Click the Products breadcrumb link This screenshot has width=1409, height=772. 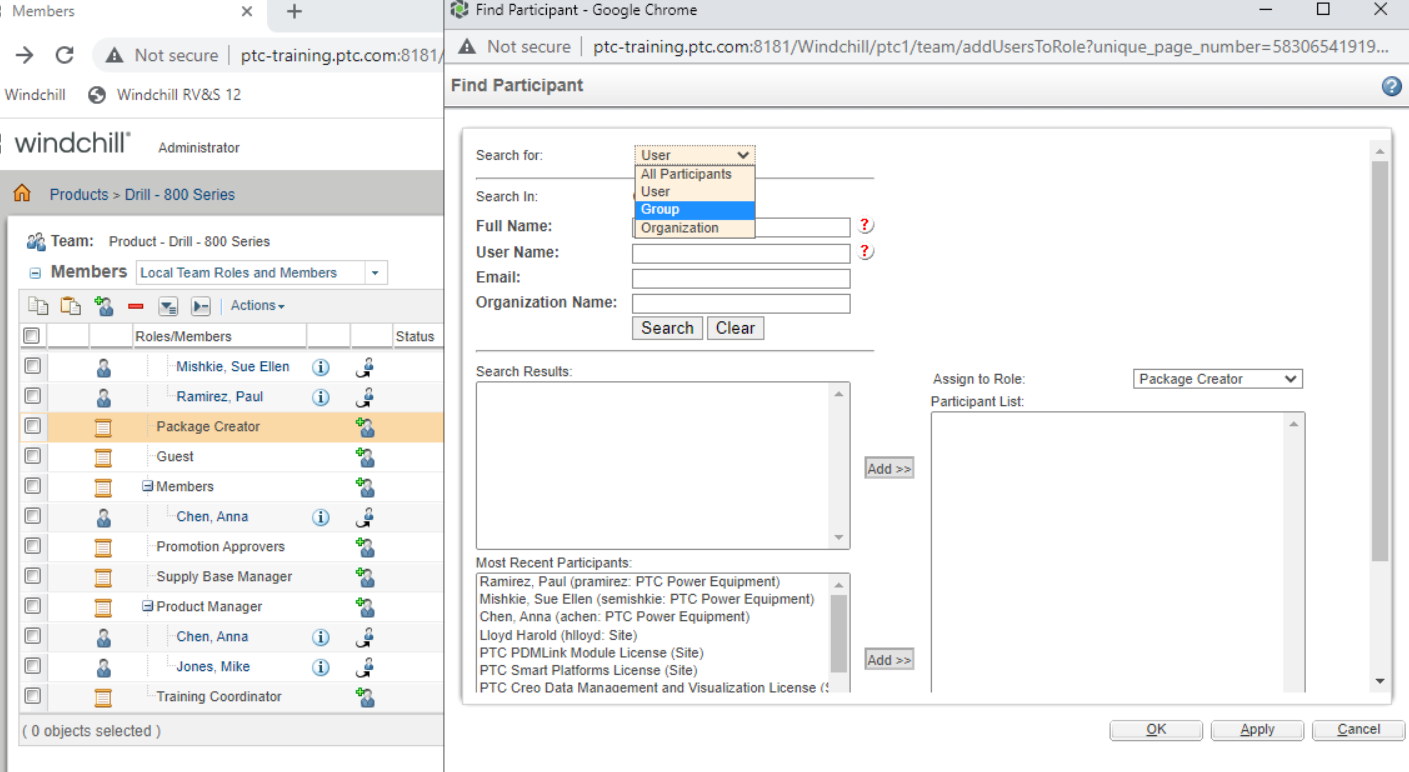[x=79, y=195]
